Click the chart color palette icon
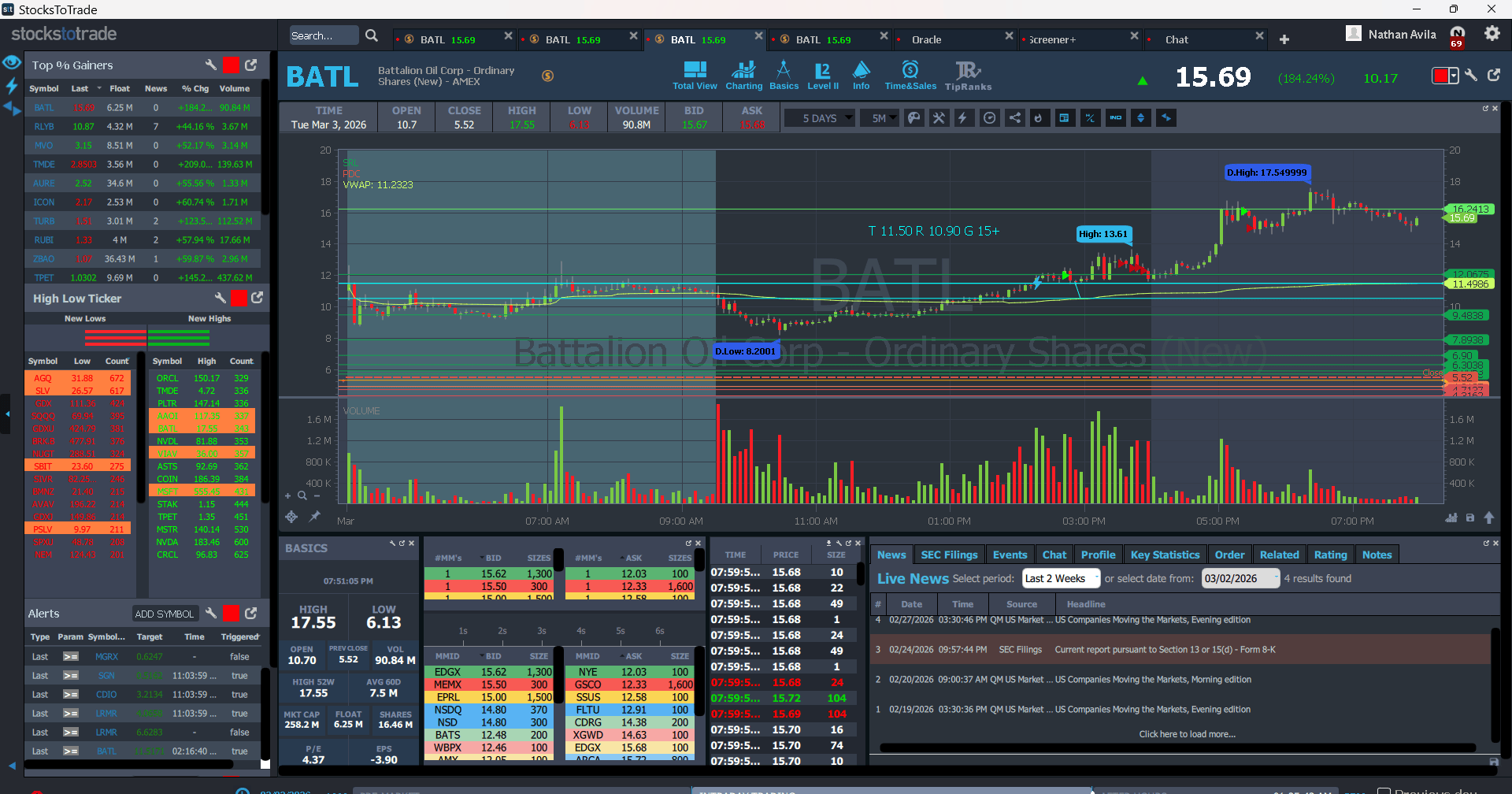 pyautogui.click(x=913, y=118)
